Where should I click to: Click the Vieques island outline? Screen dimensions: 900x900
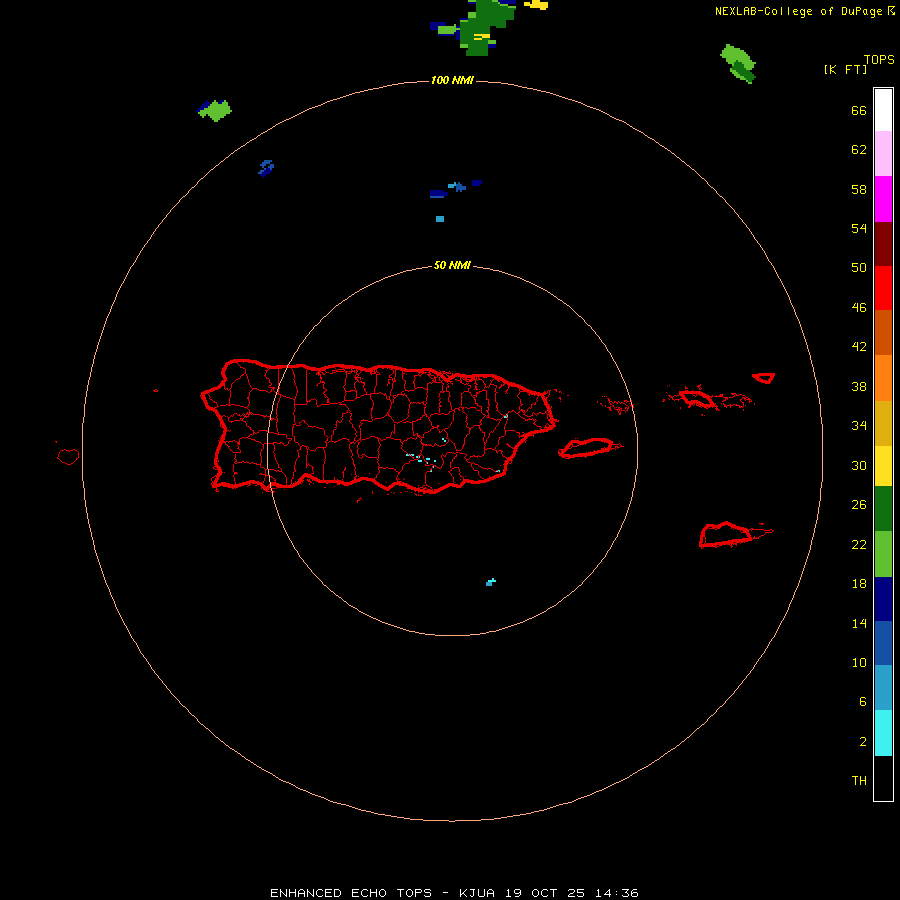click(x=589, y=448)
